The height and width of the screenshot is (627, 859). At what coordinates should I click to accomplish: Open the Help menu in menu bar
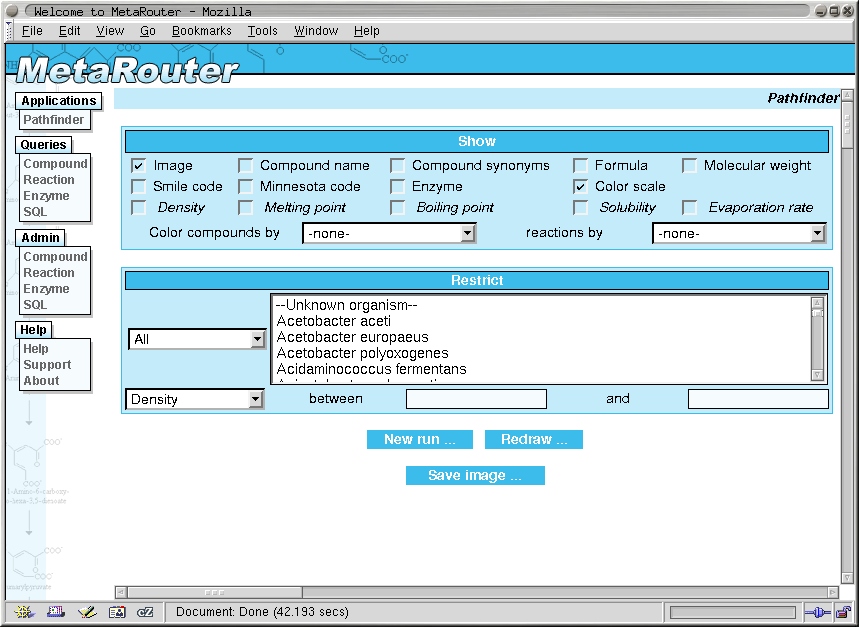(x=366, y=31)
